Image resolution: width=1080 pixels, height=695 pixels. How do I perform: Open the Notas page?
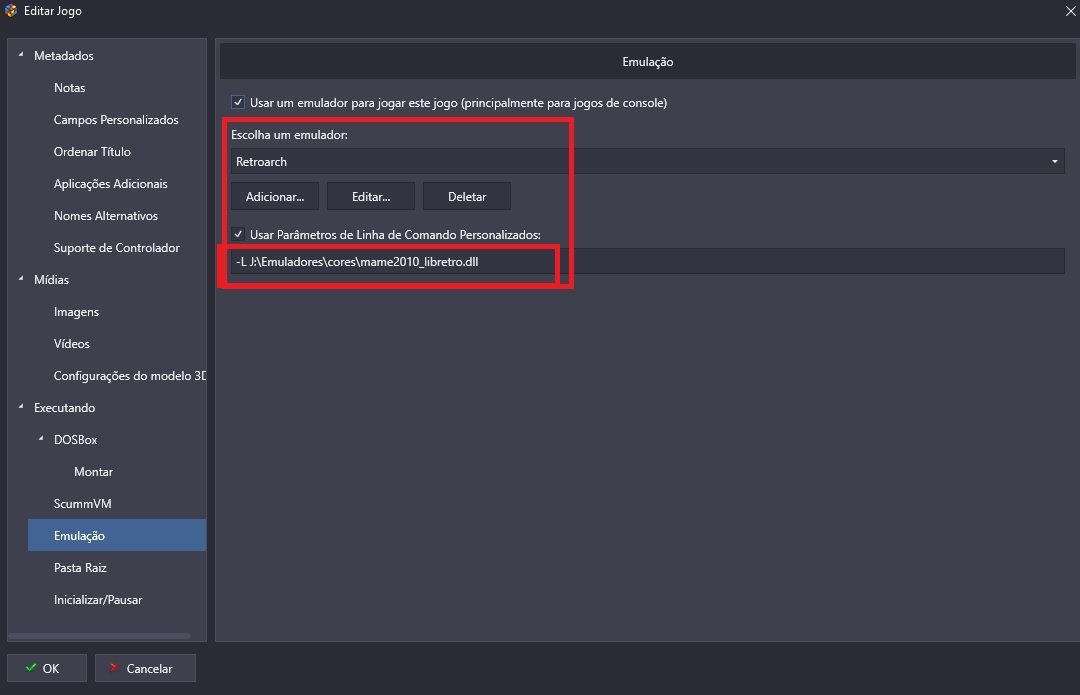pos(70,87)
